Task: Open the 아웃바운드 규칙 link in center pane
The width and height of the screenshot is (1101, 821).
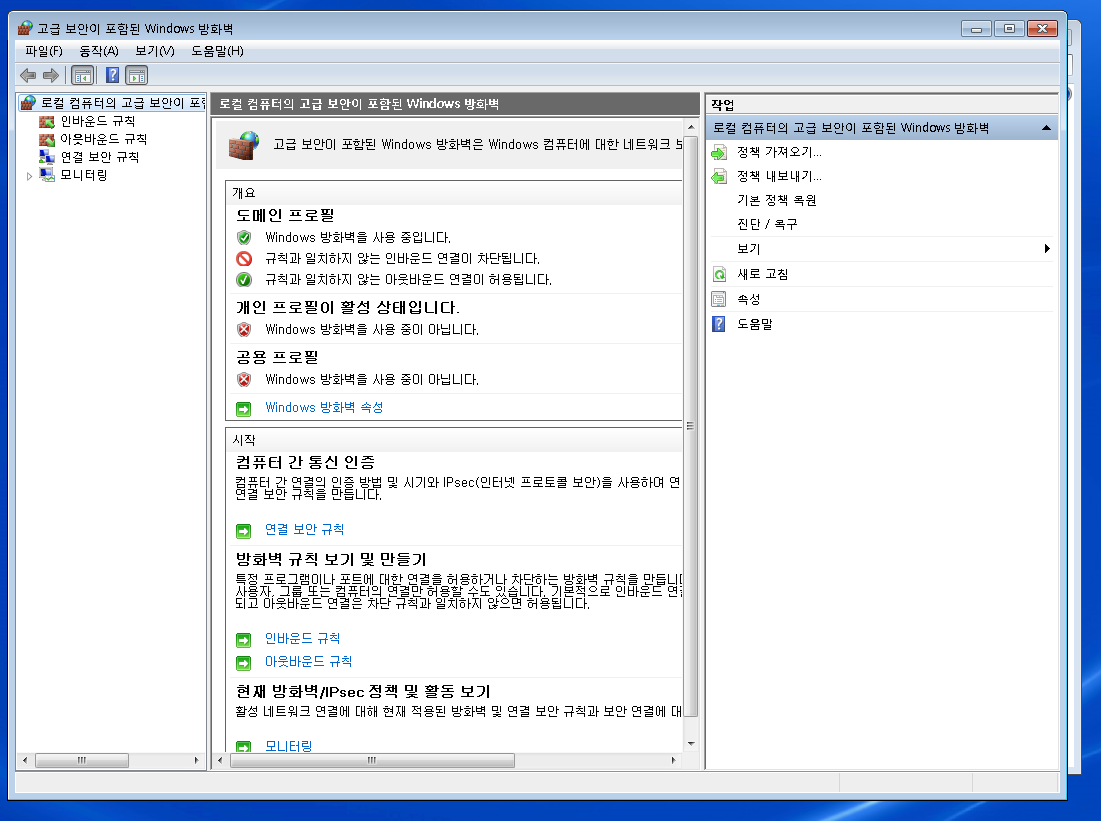Action: (308, 661)
